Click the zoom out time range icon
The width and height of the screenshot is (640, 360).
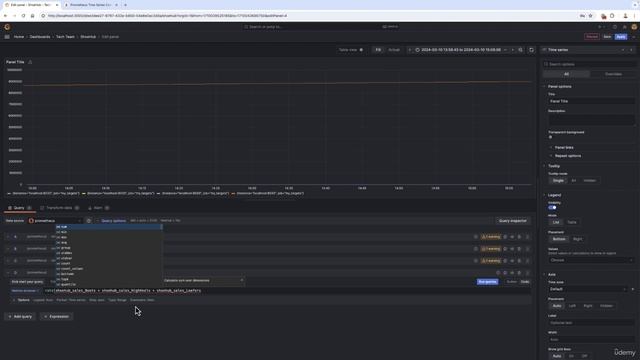pyautogui.click(x=520, y=50)
